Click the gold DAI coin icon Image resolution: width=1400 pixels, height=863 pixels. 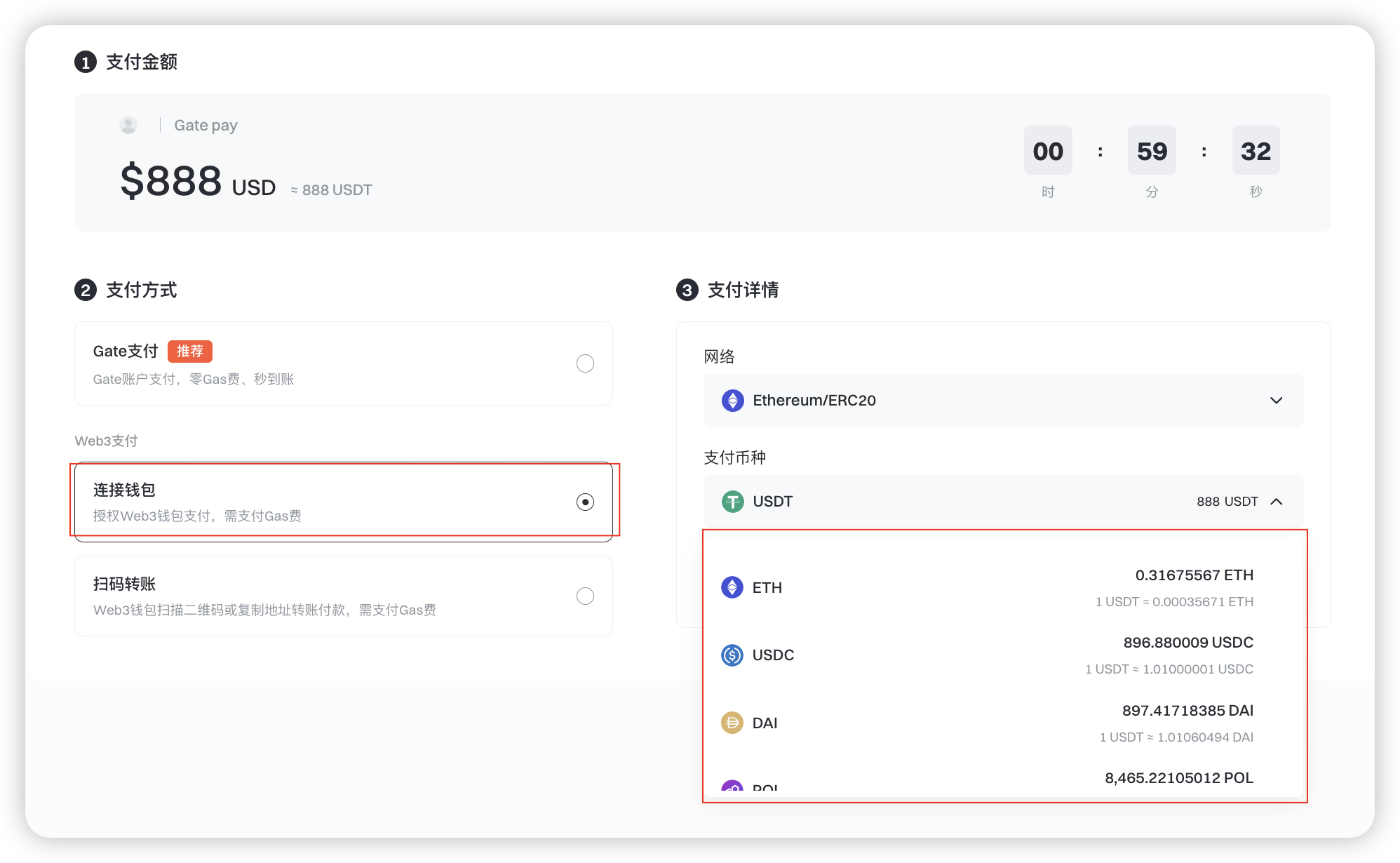coord(732,723)
